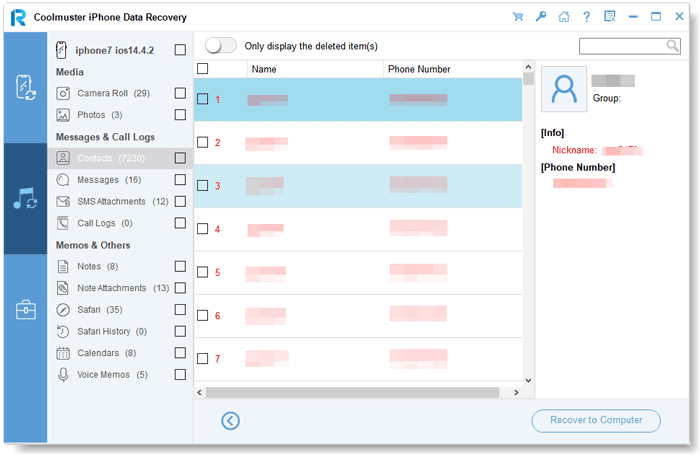Image resolution: width=700 pixels, height=456 pixels.
Task: Check the Note Attachments checkbox
Action: pos(180,288)
